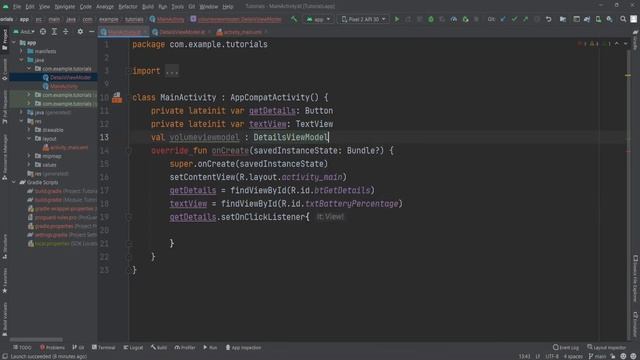Expand folded import statement
640x360 pixels.
click(172, 71)
